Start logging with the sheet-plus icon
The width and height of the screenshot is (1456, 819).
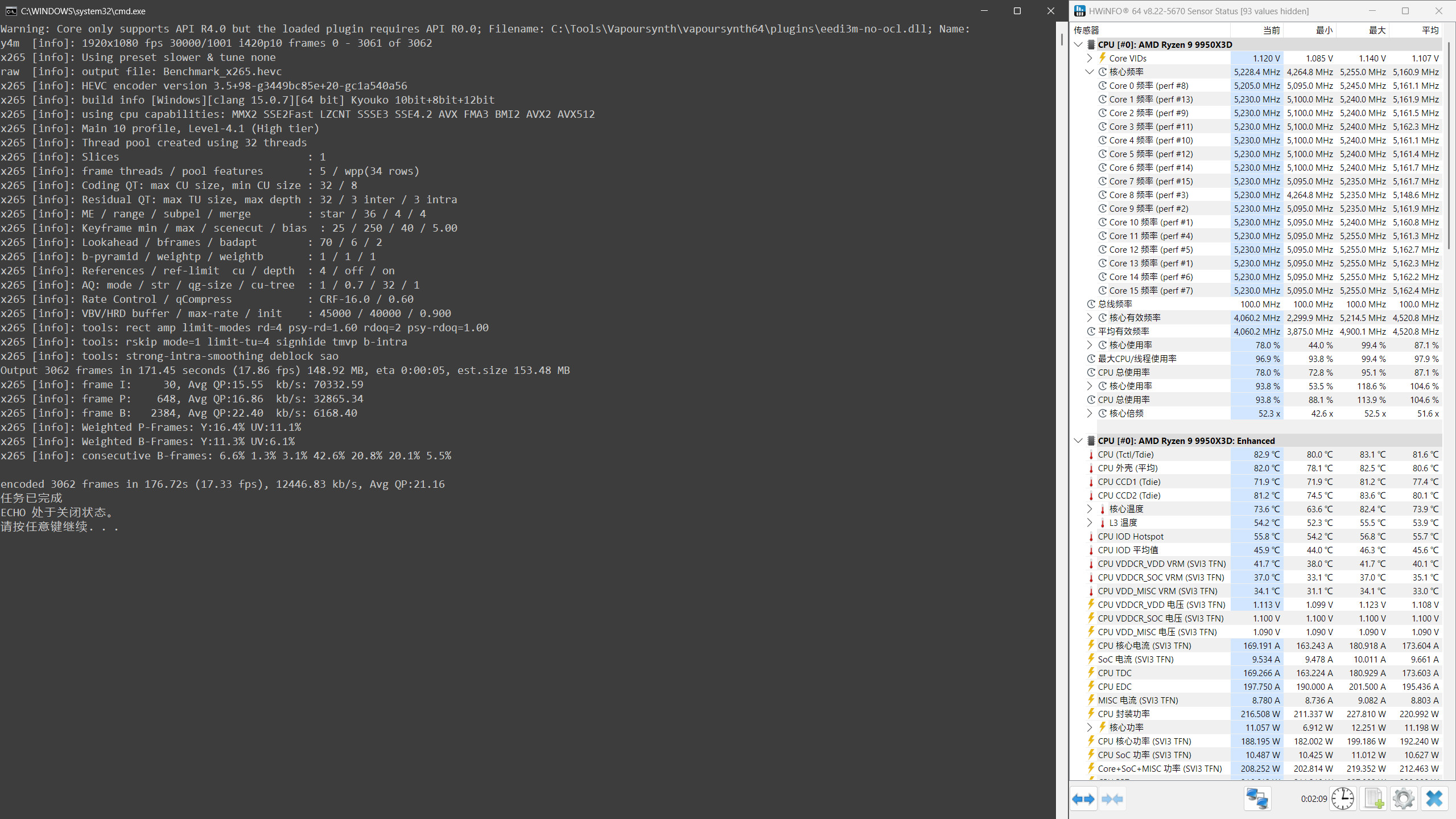(x=1374, y=799)
